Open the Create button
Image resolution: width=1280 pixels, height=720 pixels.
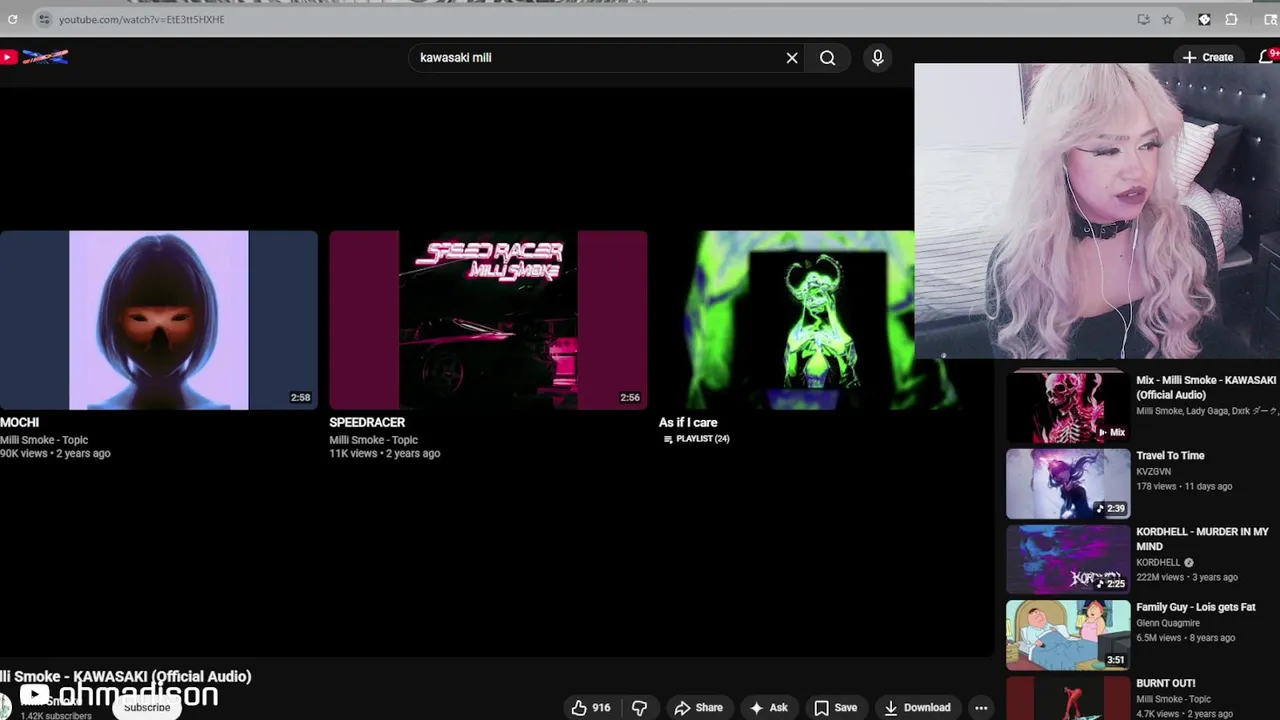click(x=1208, y=57)
